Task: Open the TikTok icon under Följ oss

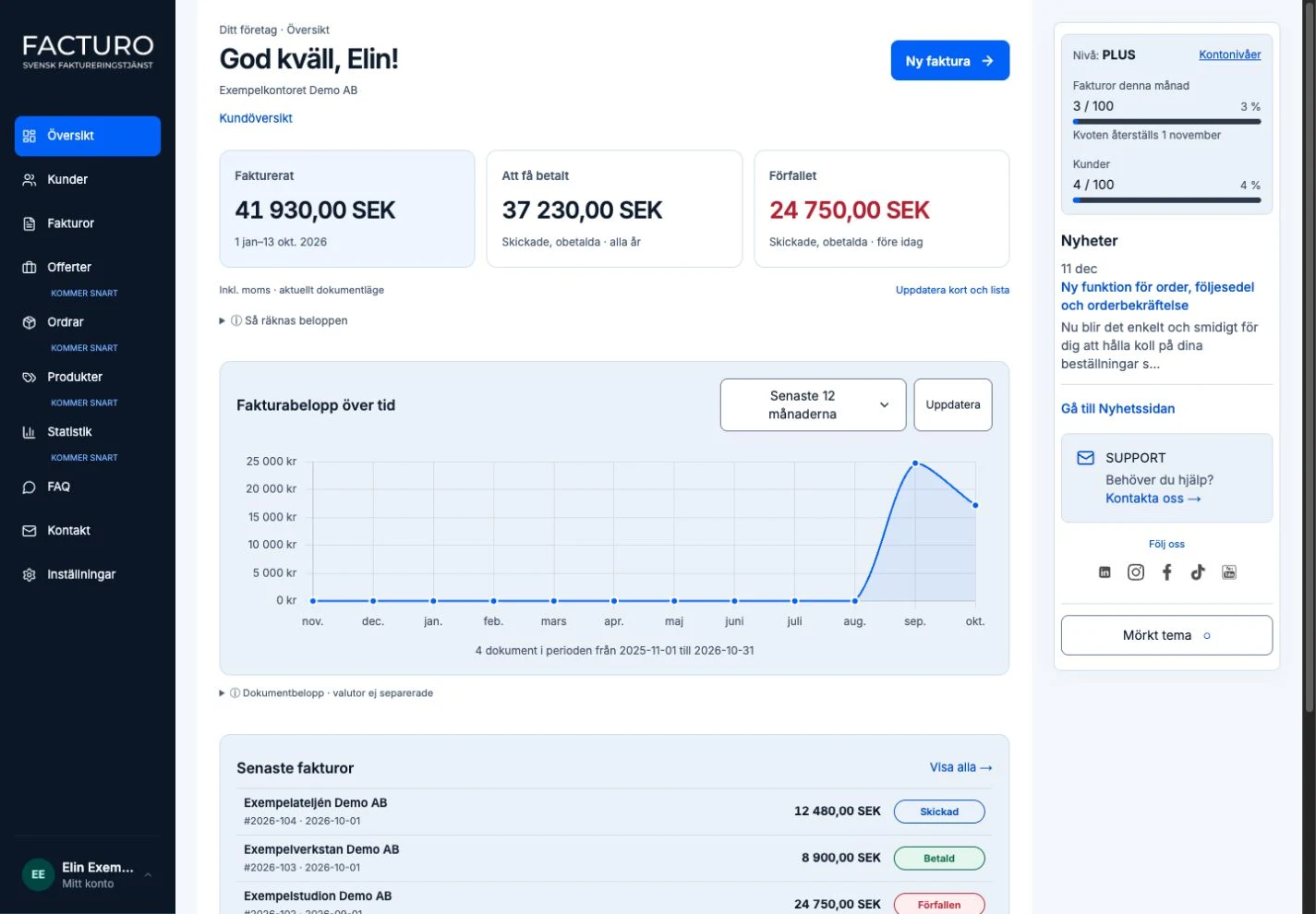Action: click(1198, 572)
